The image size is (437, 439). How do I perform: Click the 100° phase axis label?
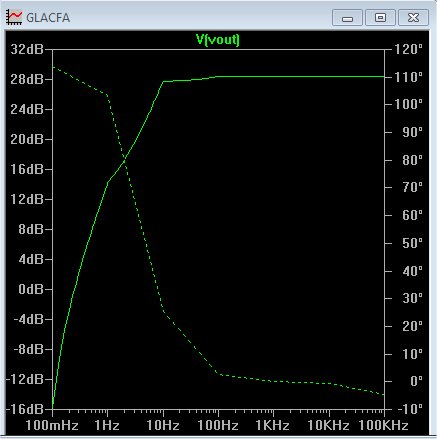point(409,105)
